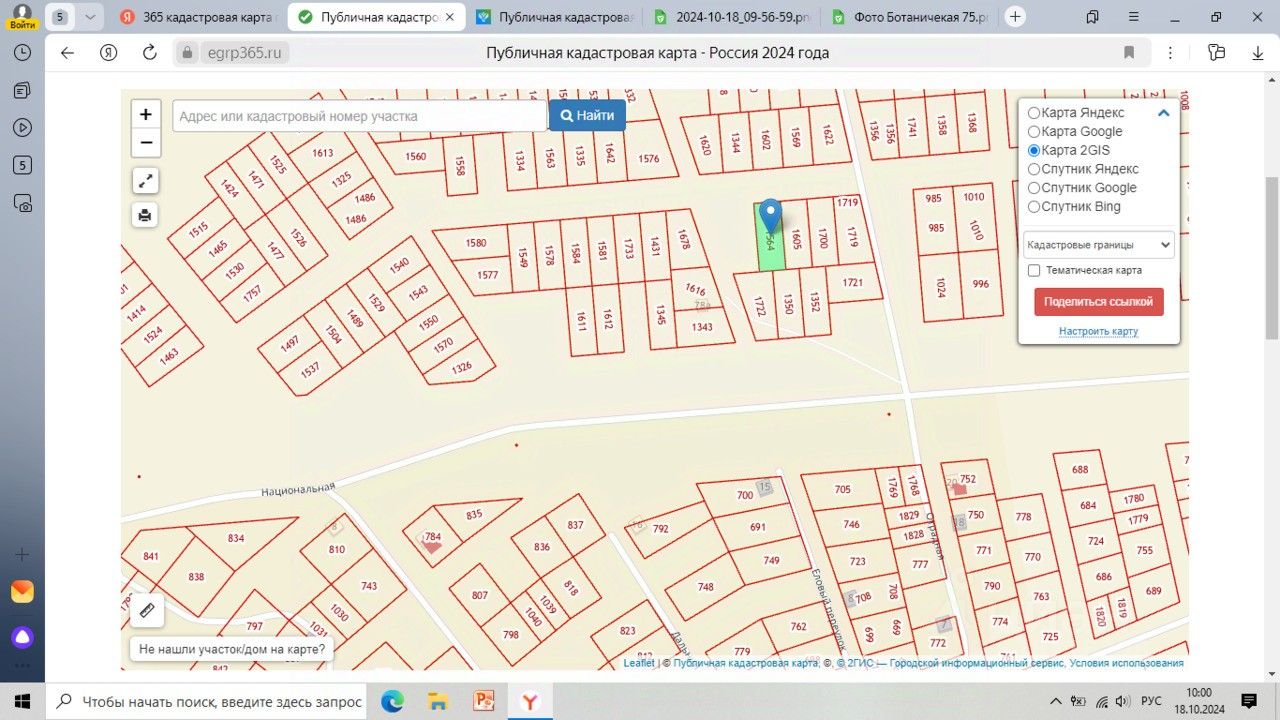Viewport: 1280px width, 720px height.
Task: Open the video player sidebar icon
Action: [22, 127]
